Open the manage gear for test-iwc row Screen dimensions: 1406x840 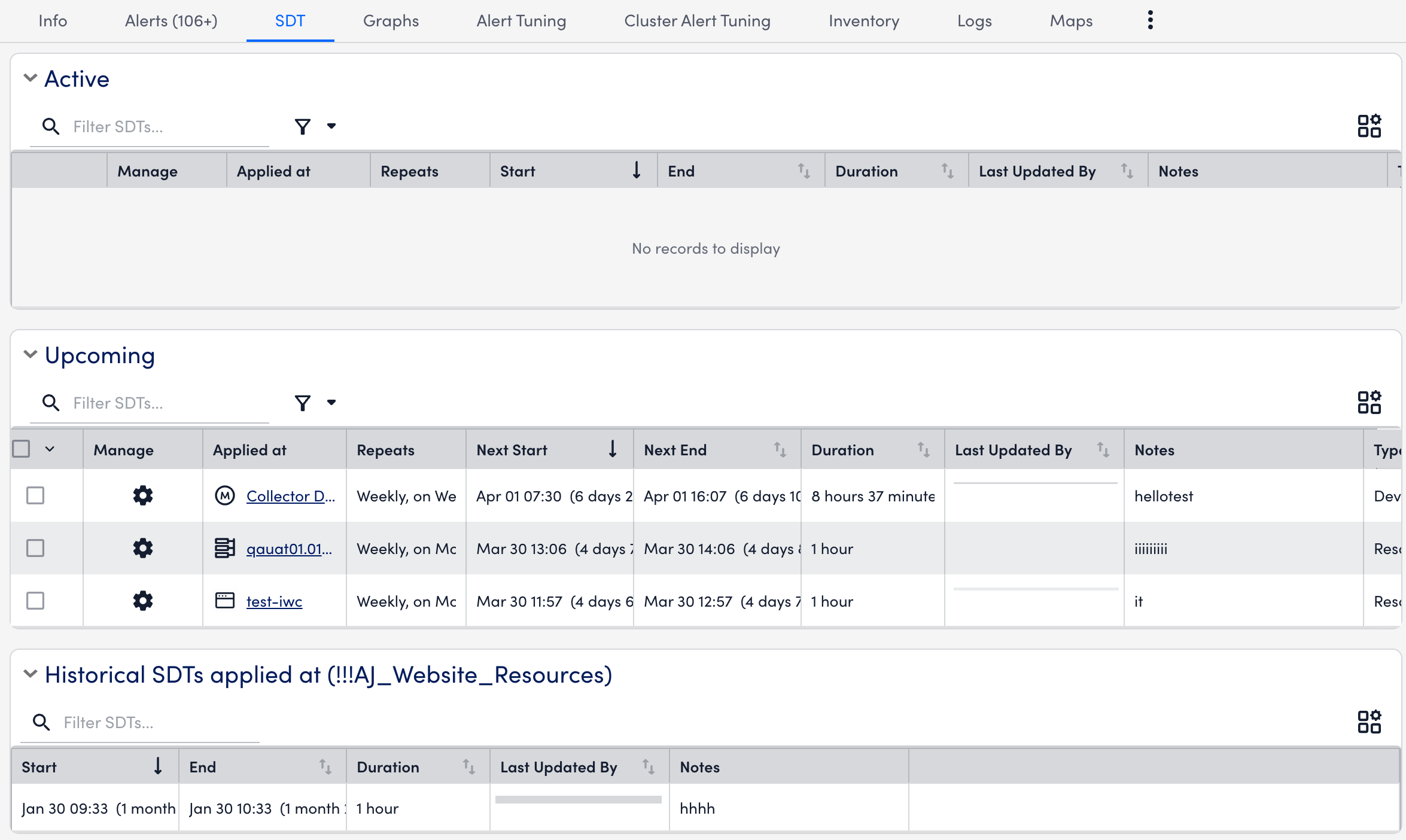pos(142,601)
